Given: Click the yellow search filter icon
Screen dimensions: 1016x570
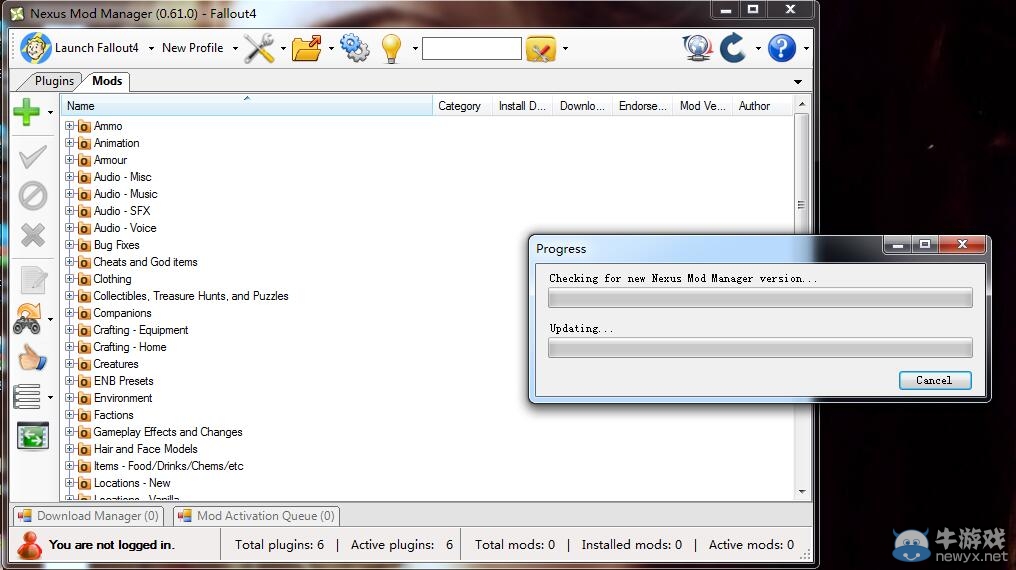Looking at the screenshot, I should tap(541, 49).
